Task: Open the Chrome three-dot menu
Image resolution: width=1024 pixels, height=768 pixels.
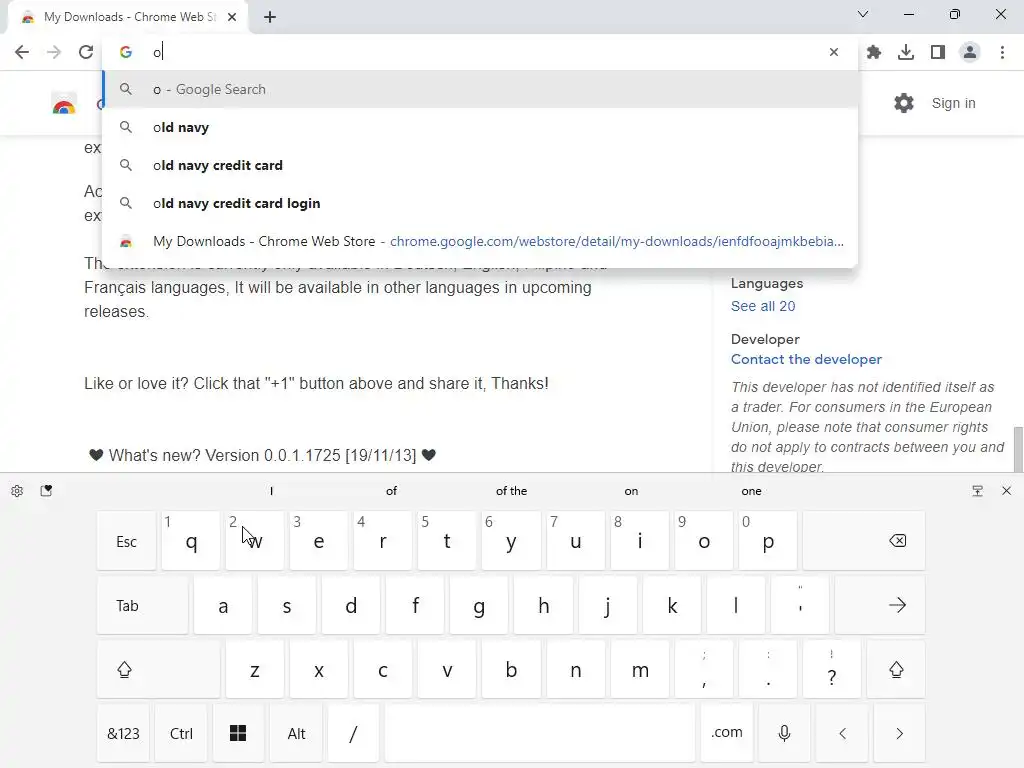Action: (1002, 52)
